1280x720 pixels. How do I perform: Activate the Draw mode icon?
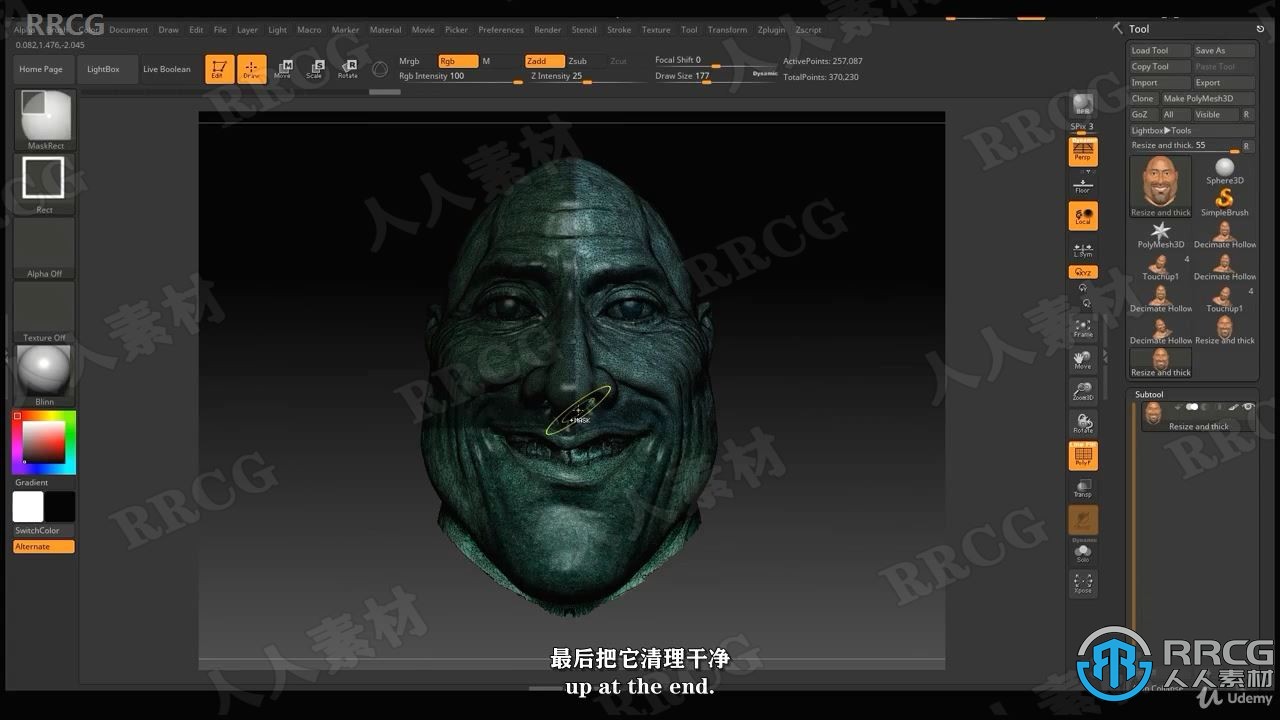[252, 69]
